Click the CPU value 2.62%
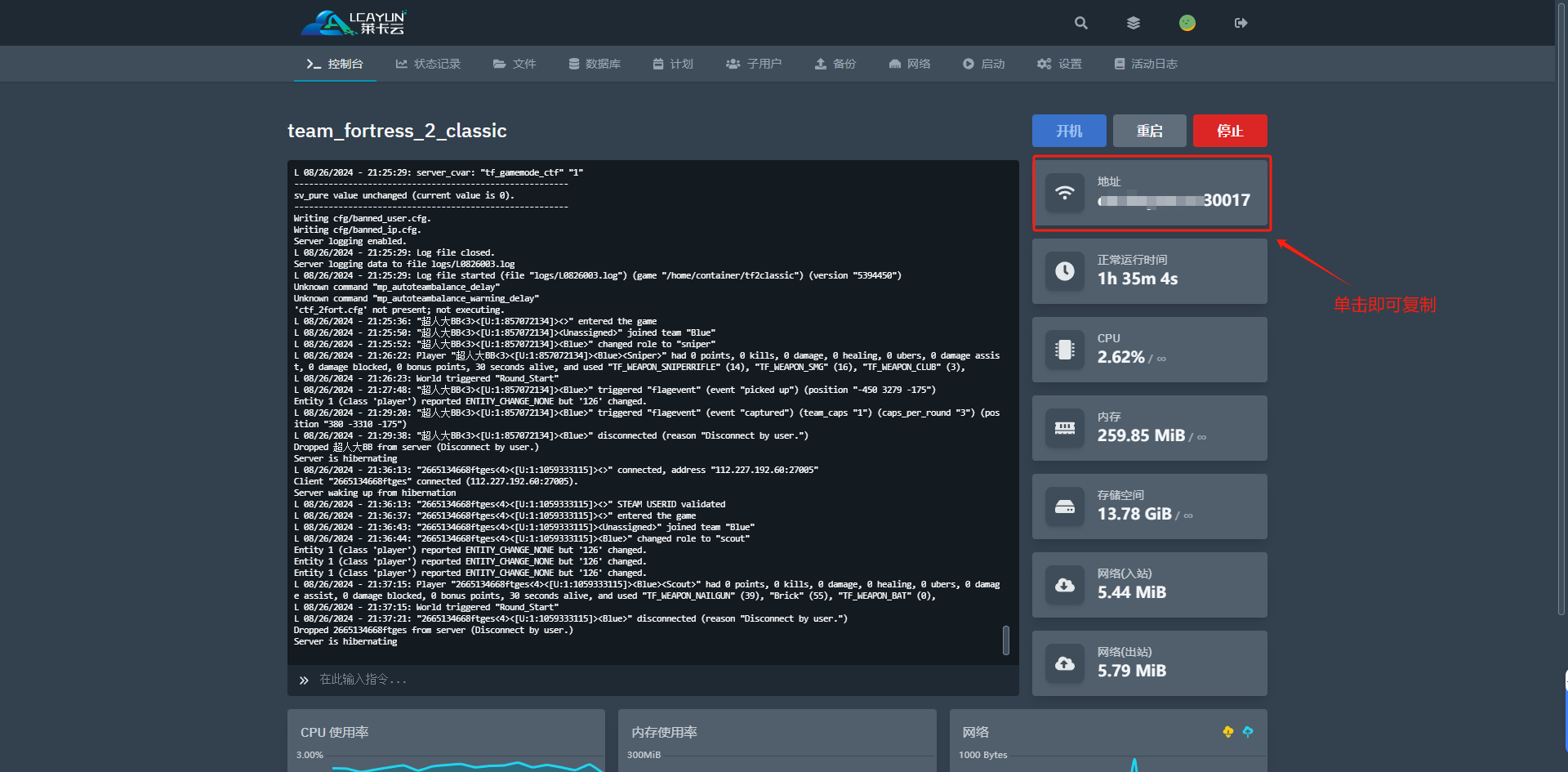1568x772 pixels. point(1120,357)
